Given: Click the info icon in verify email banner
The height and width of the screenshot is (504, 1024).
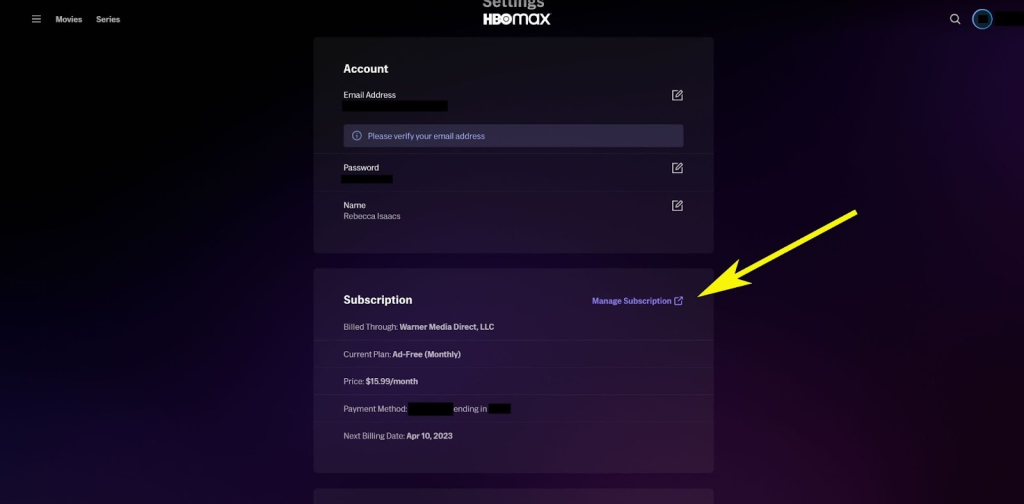Looking at the screenshot, I should 357,136.
